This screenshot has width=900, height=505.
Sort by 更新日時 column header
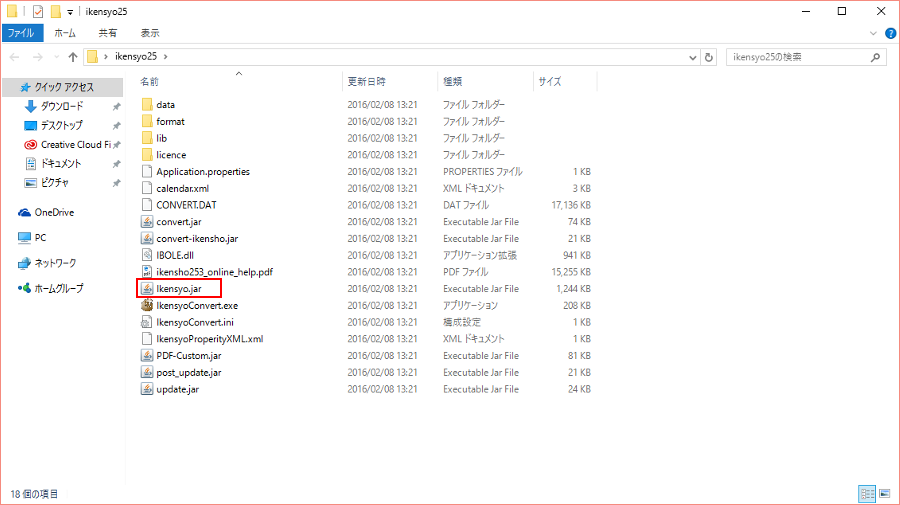pos(367,81)
